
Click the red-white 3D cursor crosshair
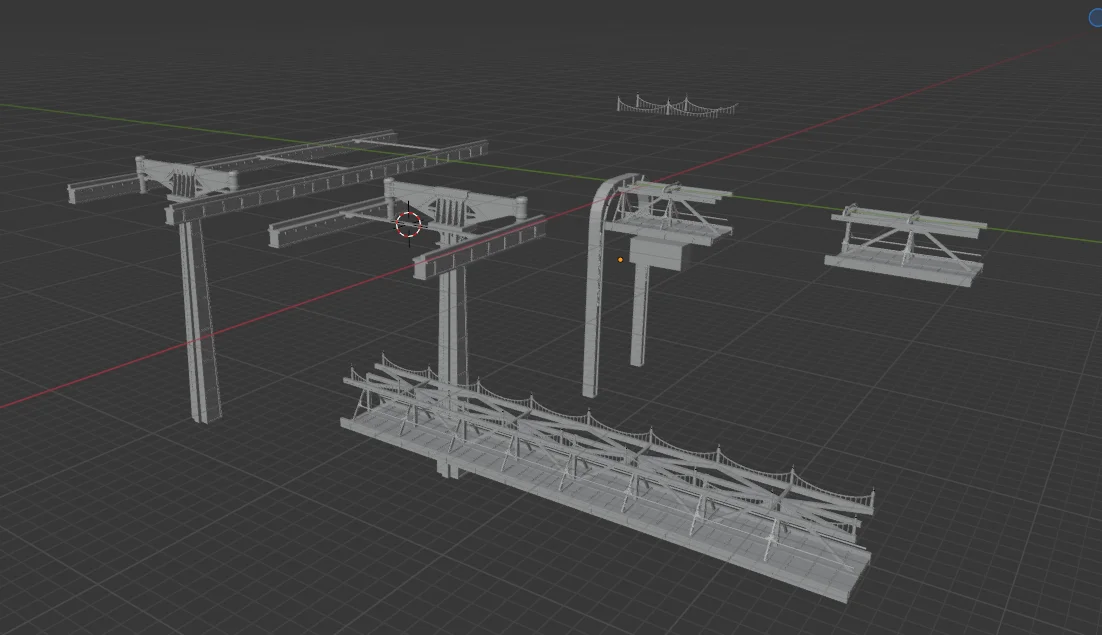(408, 225)
